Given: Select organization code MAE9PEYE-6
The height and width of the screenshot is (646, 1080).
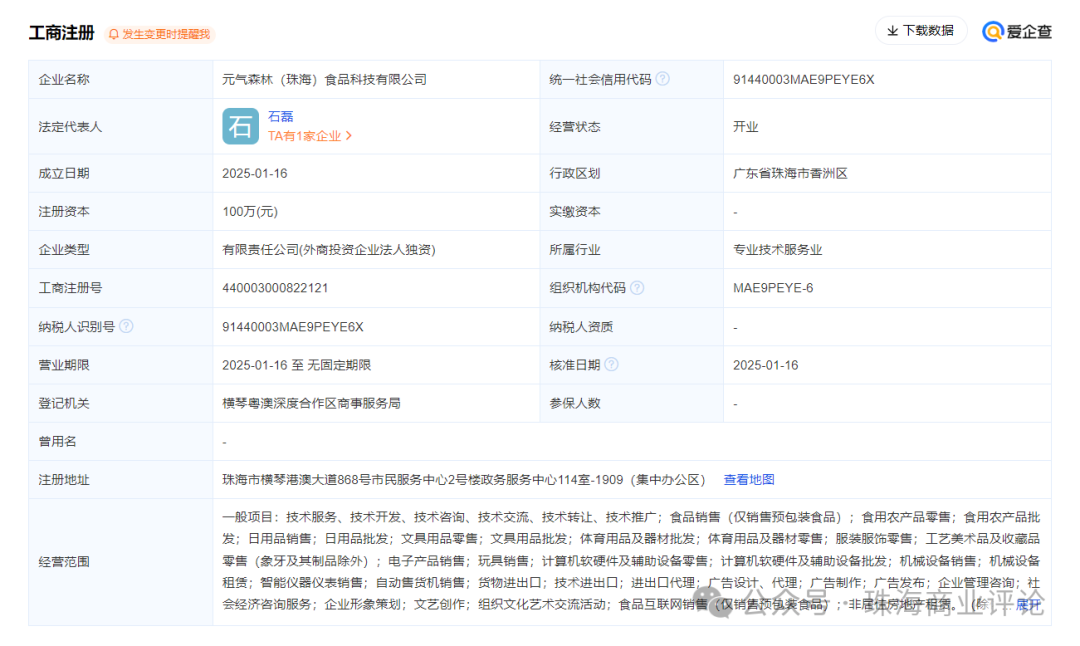Looking at the screenshot, I should pyautogui.click(x=773, y=288).
